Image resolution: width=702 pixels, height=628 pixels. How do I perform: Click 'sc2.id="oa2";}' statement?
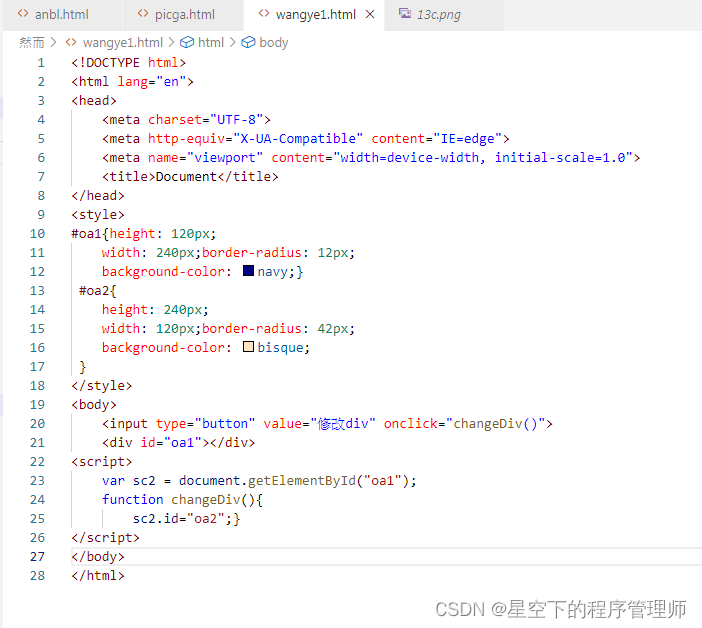tap(186, 519)
